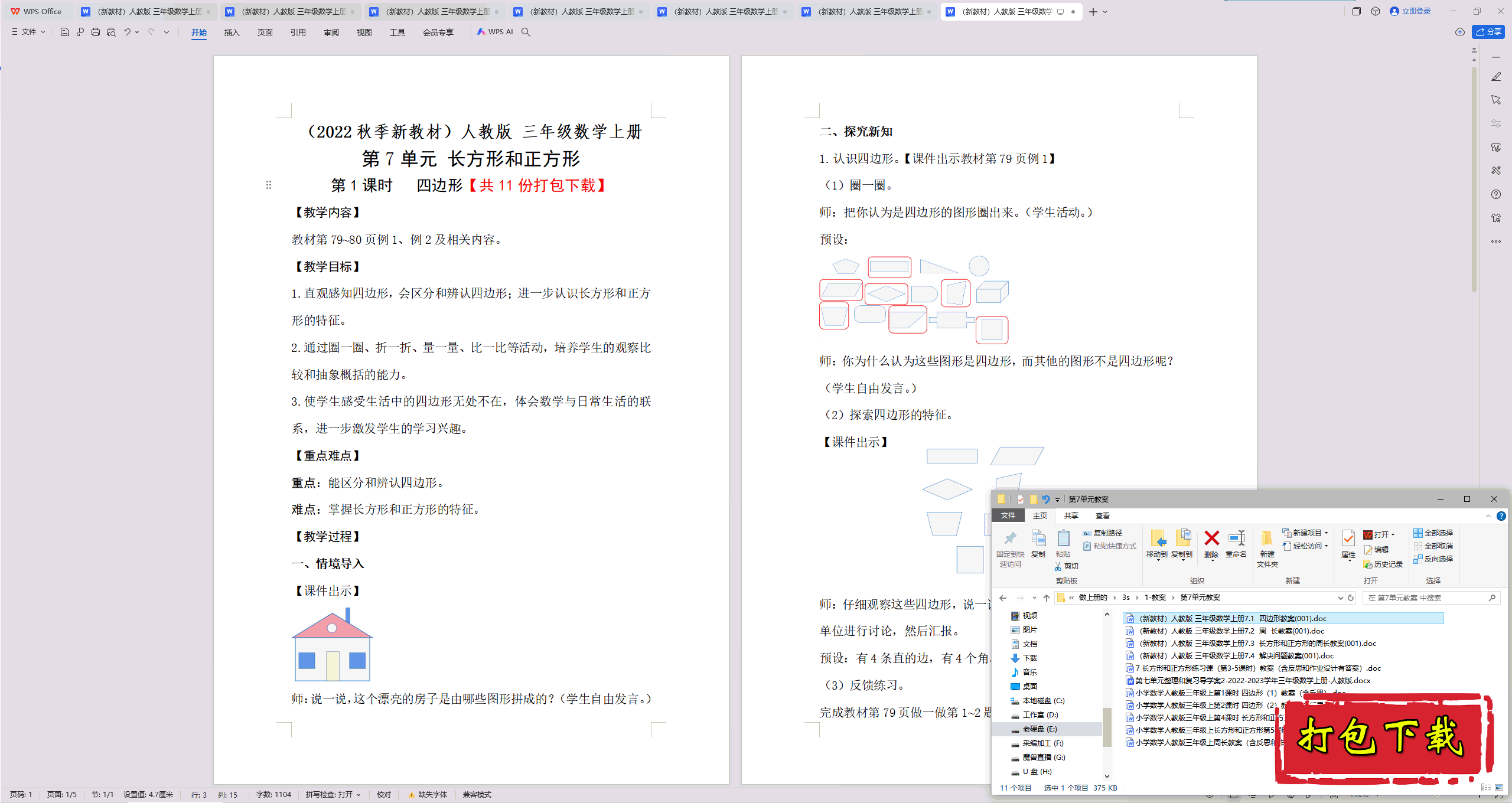The image size is (1512, 803).
Task: Click the more options dots in right sidebar
Action: click(x=1496, y=241)
